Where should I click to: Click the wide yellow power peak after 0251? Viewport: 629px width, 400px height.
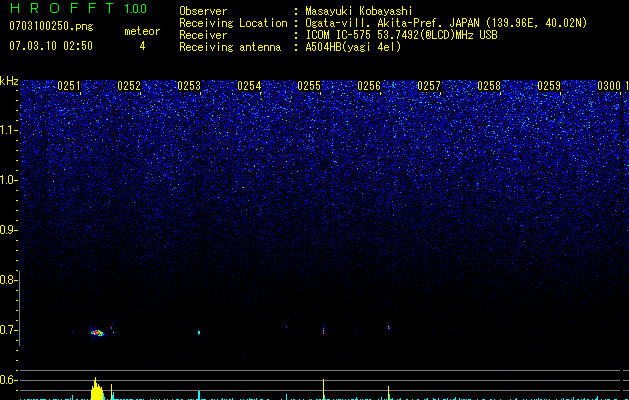coord(97,389)
